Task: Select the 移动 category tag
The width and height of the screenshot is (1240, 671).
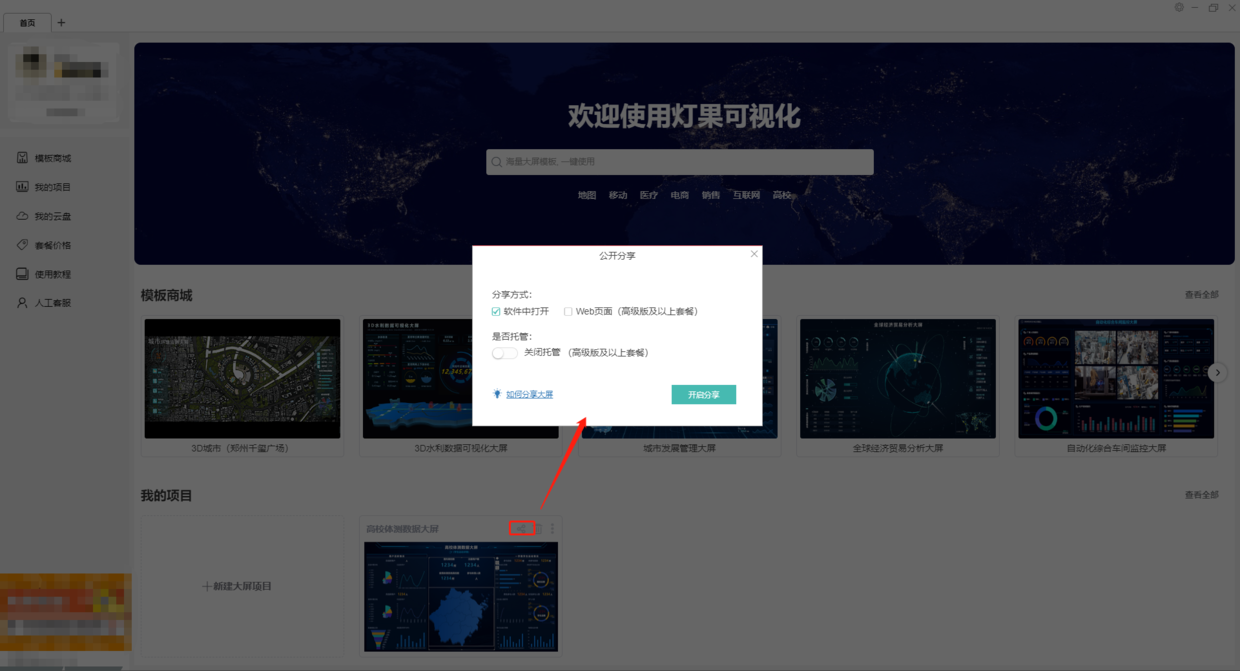Action: pos(618,195)
